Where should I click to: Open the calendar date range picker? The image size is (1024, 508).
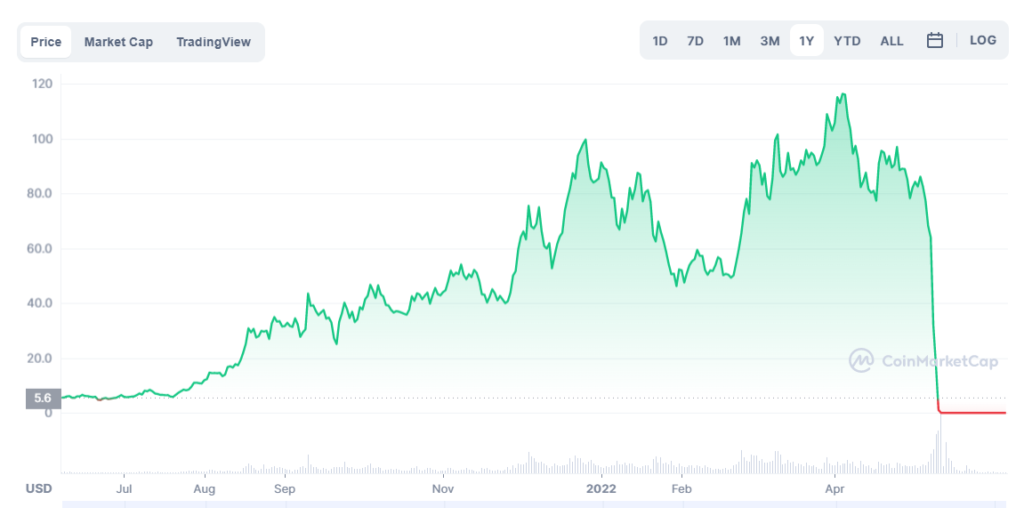pos(935,40)
